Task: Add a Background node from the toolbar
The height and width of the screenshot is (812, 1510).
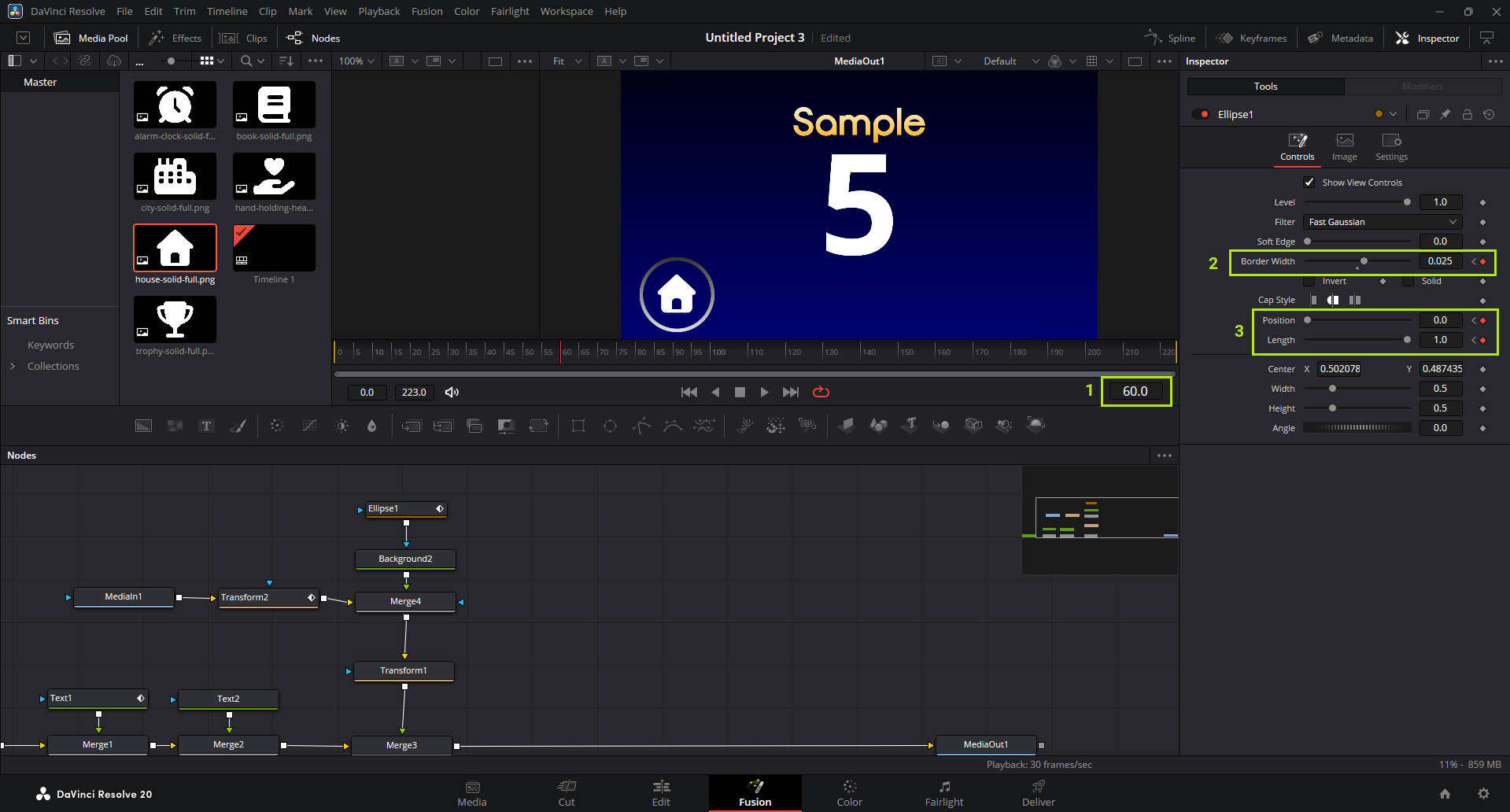Action: point(143,426)
